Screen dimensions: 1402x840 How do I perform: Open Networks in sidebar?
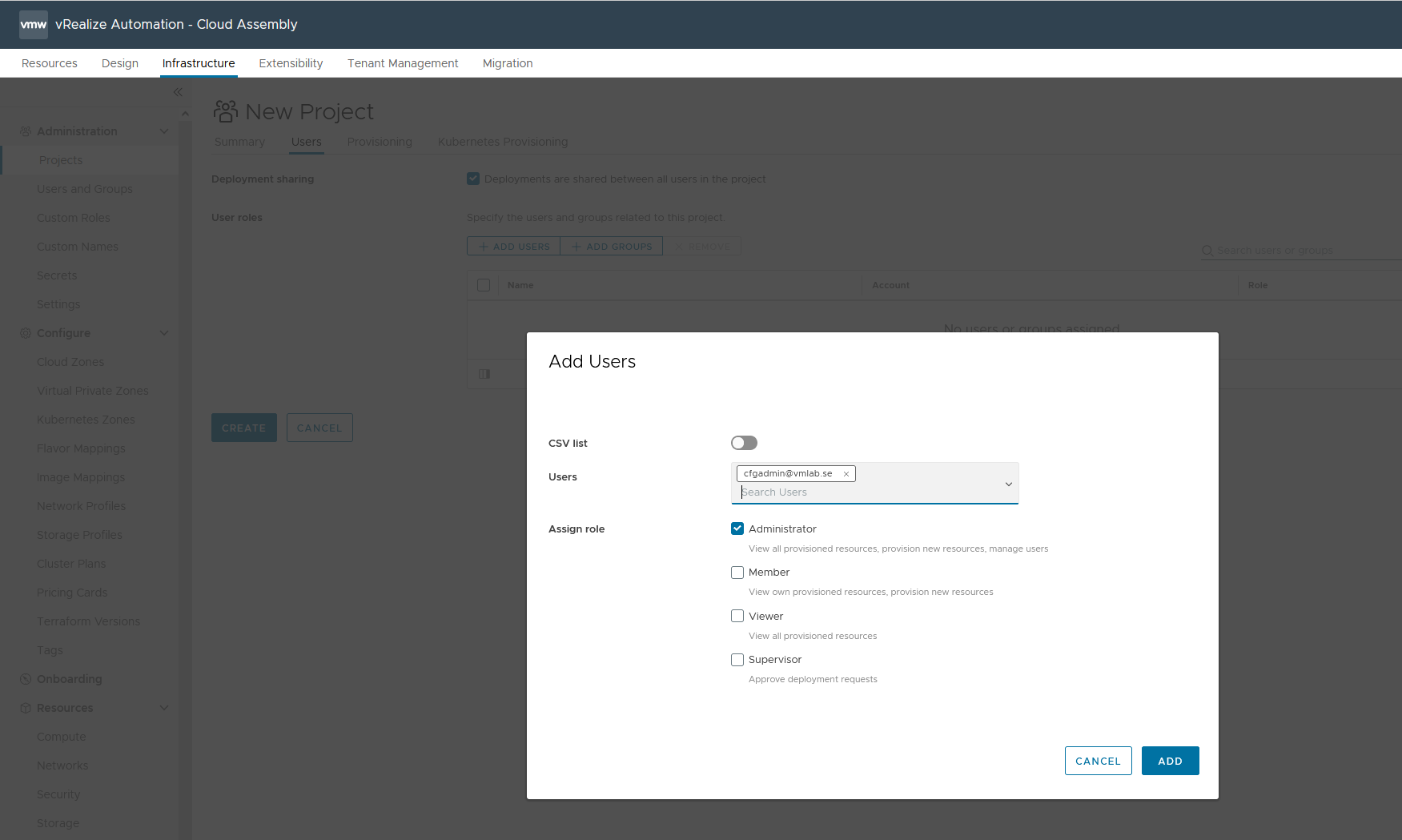[62, 766]
